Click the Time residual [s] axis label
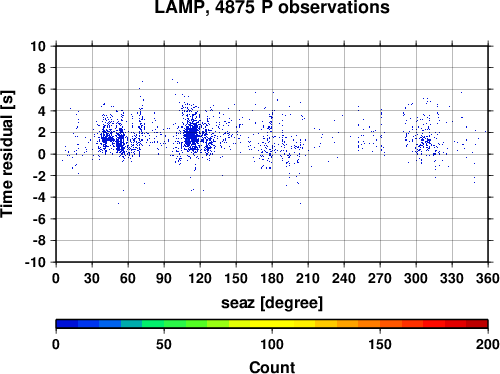Screen dimensions: 500x374 tap(7, 154)
